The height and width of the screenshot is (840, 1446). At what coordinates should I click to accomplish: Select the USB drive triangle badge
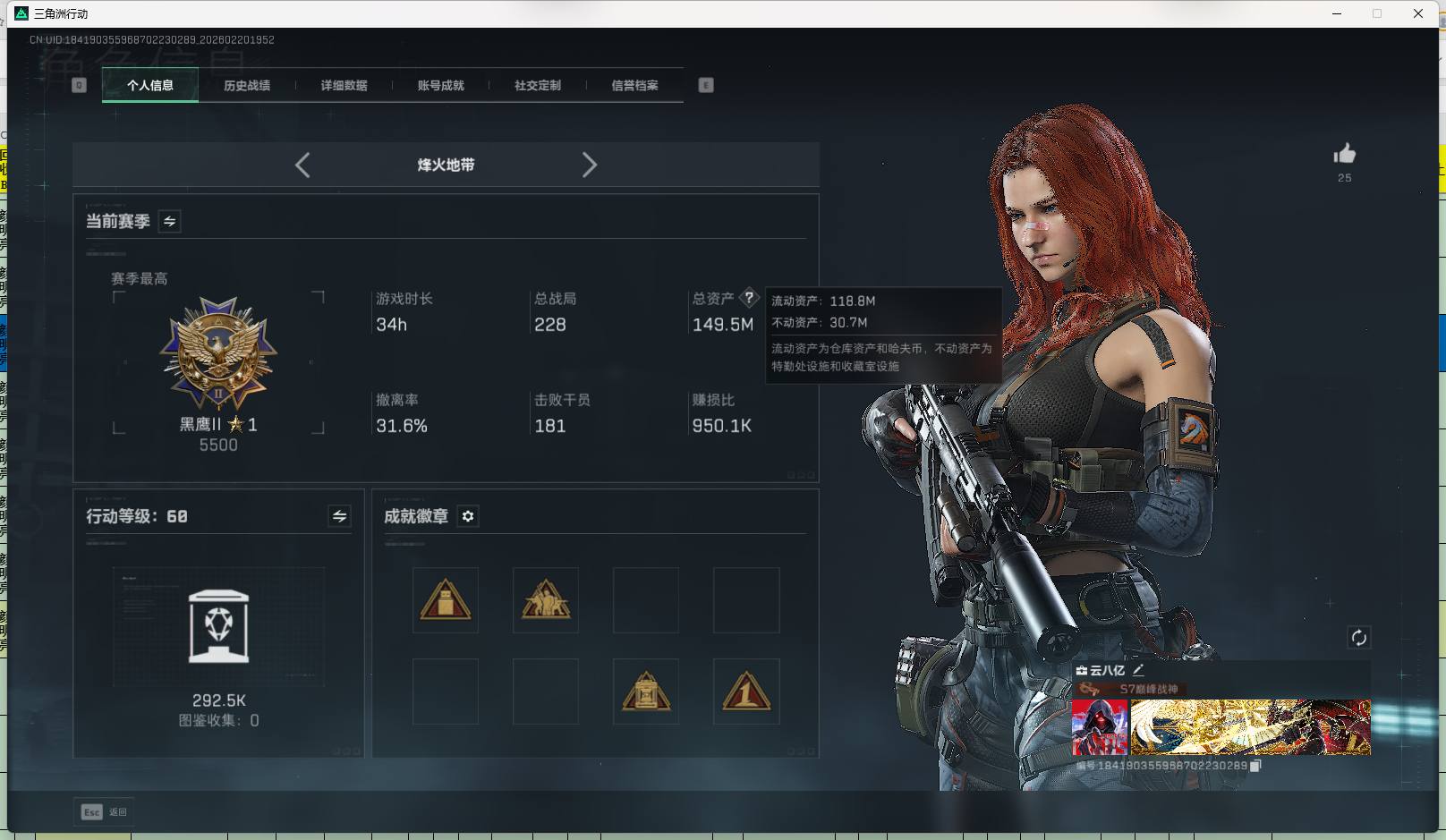[x=446, y=600]
